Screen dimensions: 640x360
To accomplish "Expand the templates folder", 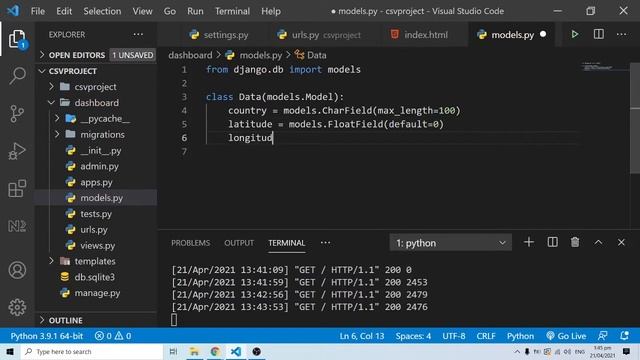I will [x=96, y=261].
